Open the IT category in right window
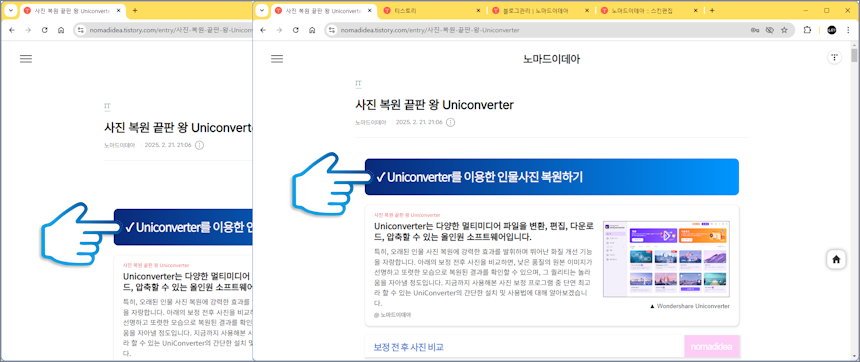This screenshot has height=362, width=860. tap(358, 83)
